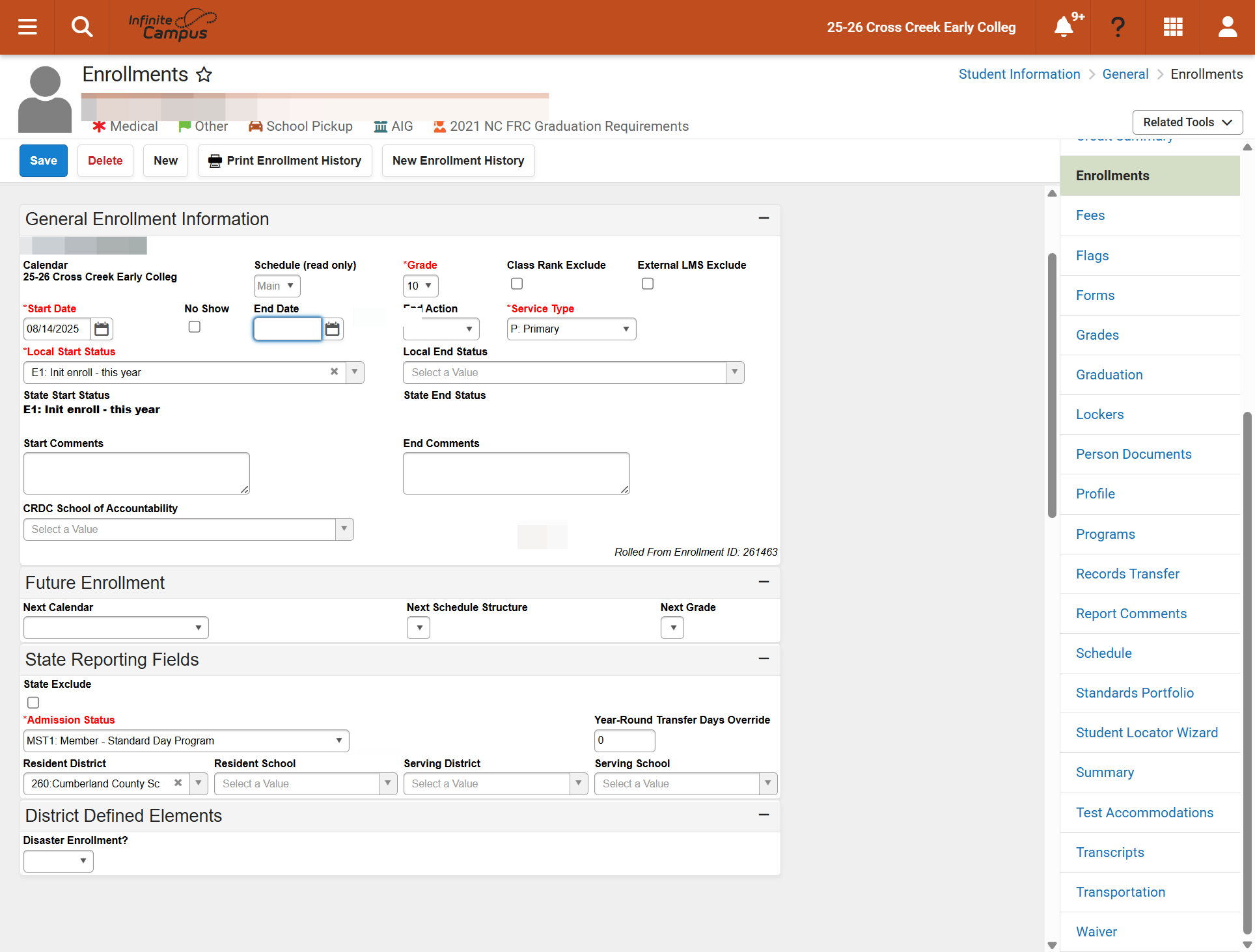The height and width of the screenshot is (952, 1255).
Task: Open the Start Date calendar picker
Action: pos(102,329)
